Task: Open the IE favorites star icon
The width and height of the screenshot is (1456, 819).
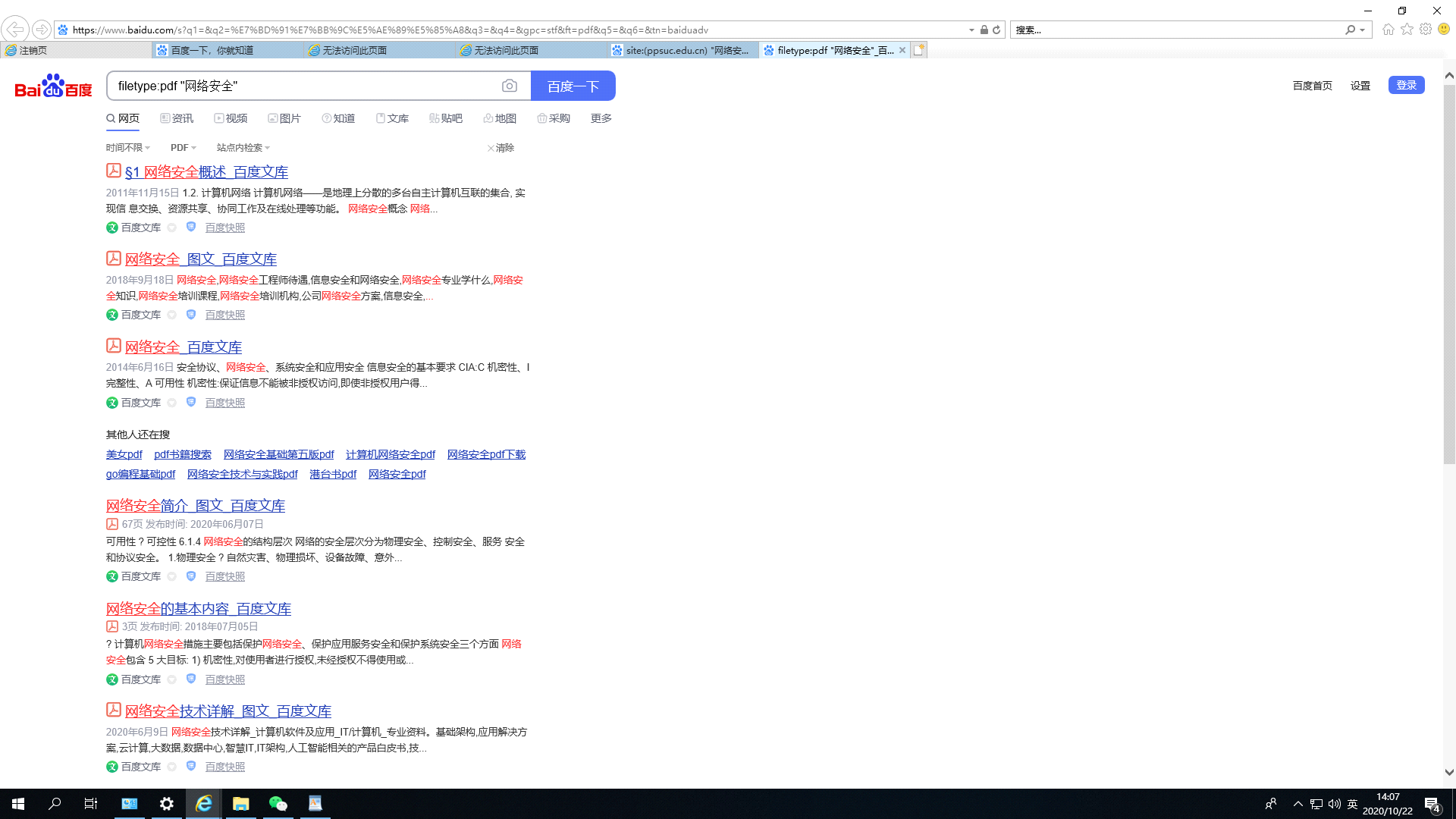Action: coord(1407,30)
